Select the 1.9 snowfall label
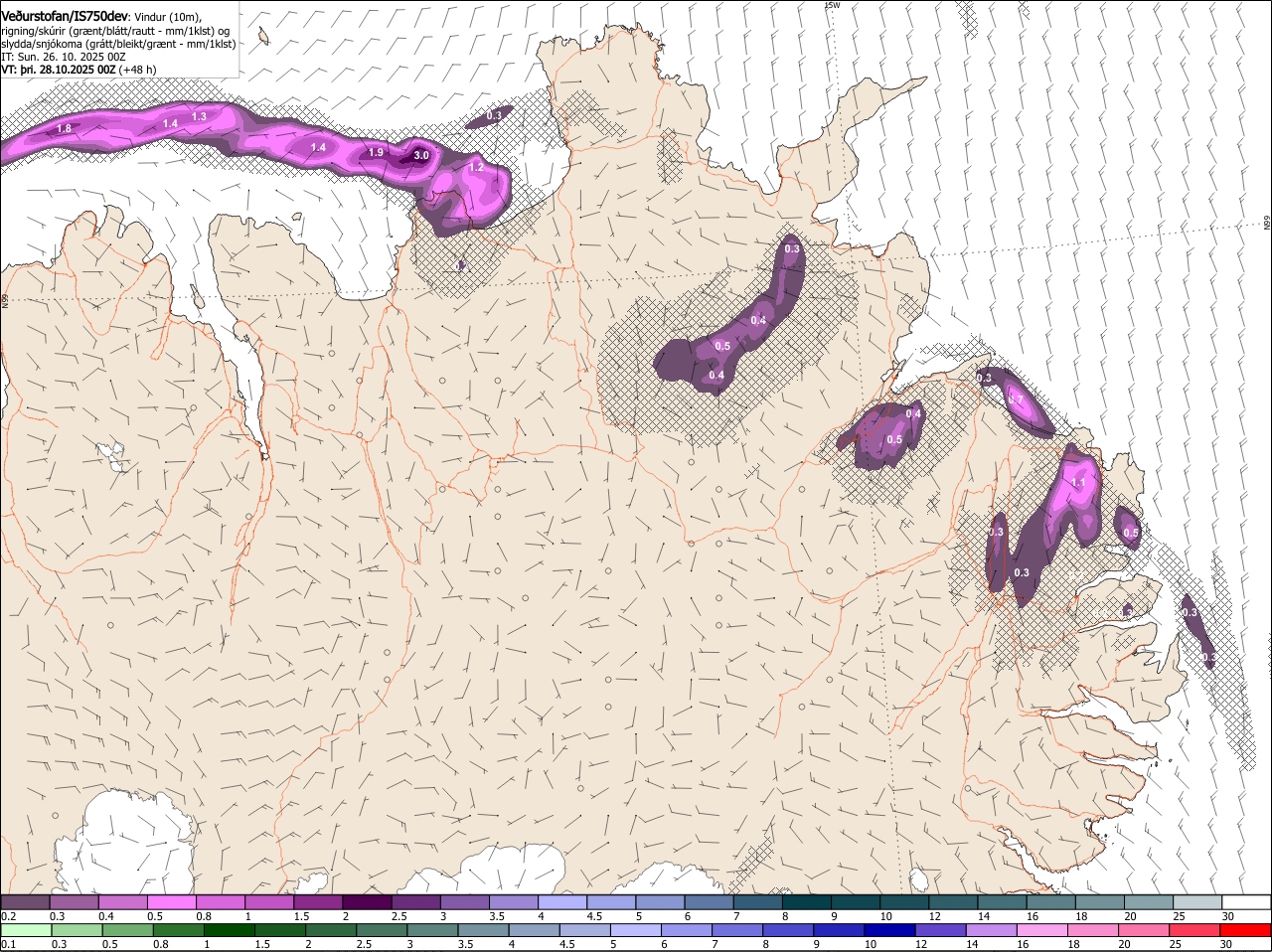 click(376, 153)
